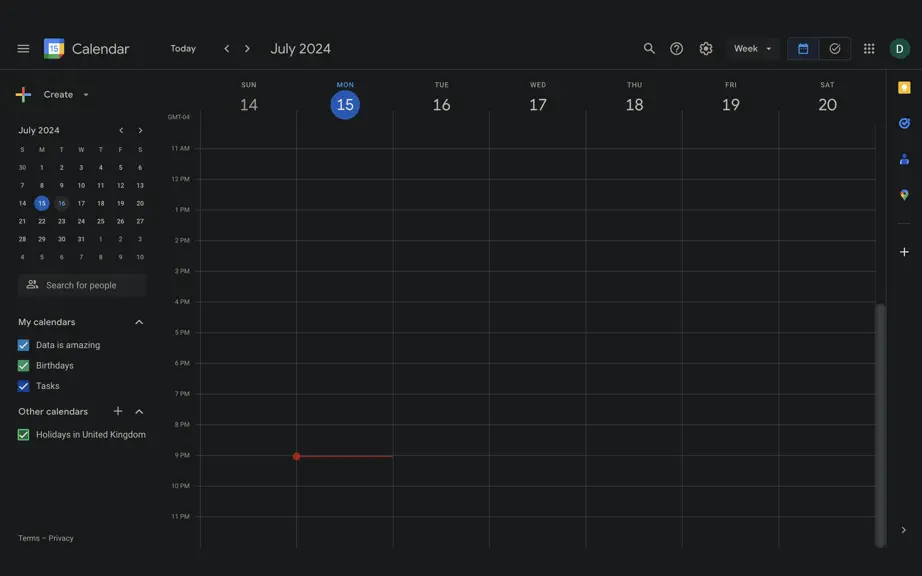922x576 pixels.
Task: Select 31 in mini calendar
Action: coord(81,239)
